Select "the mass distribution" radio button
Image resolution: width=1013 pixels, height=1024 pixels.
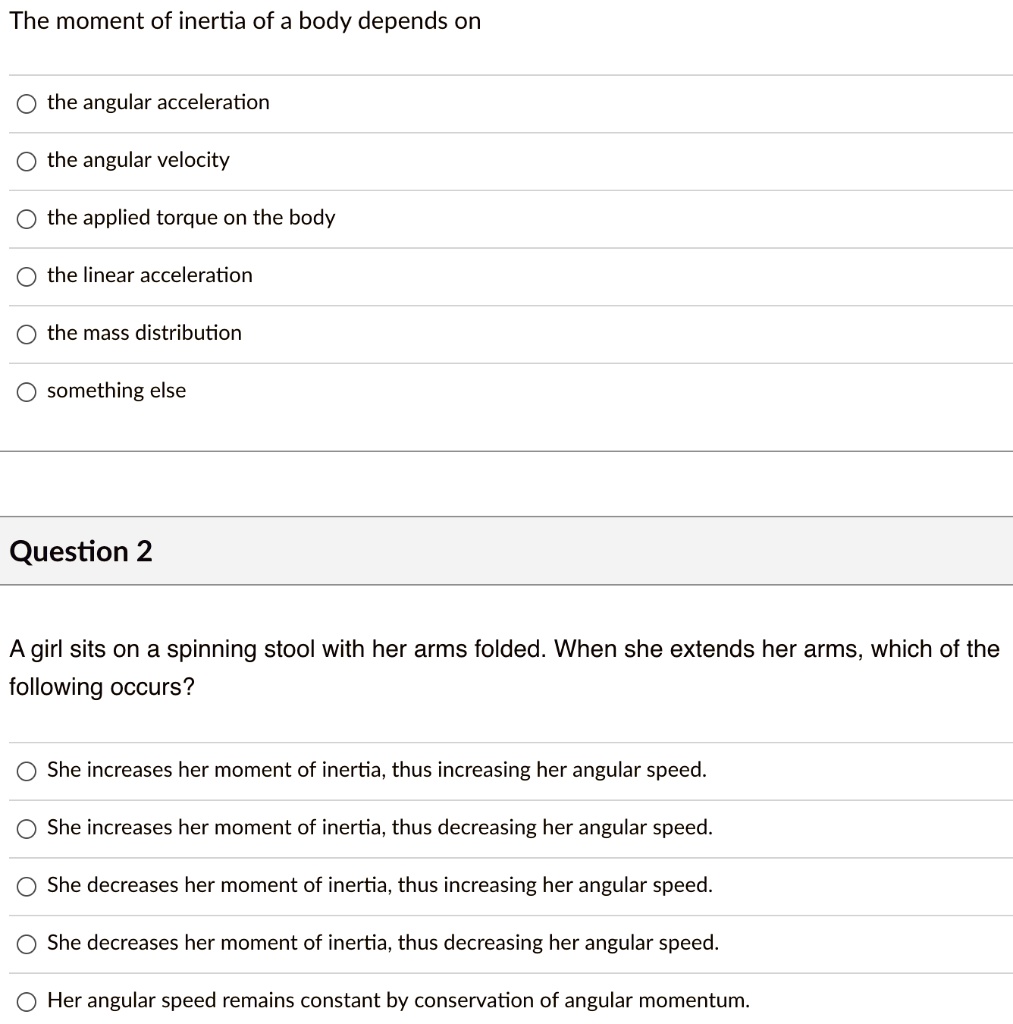point(26,334)
